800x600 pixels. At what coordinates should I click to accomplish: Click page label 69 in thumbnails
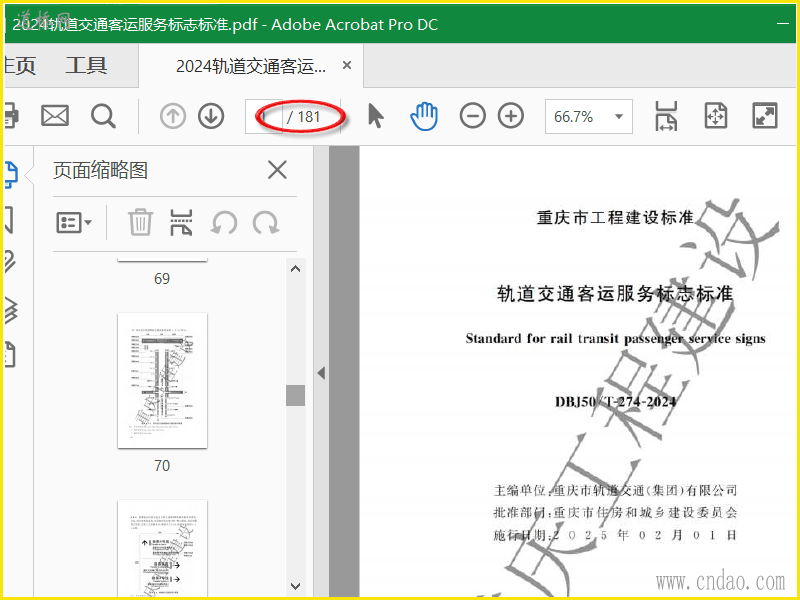click(x=162, y=279)
